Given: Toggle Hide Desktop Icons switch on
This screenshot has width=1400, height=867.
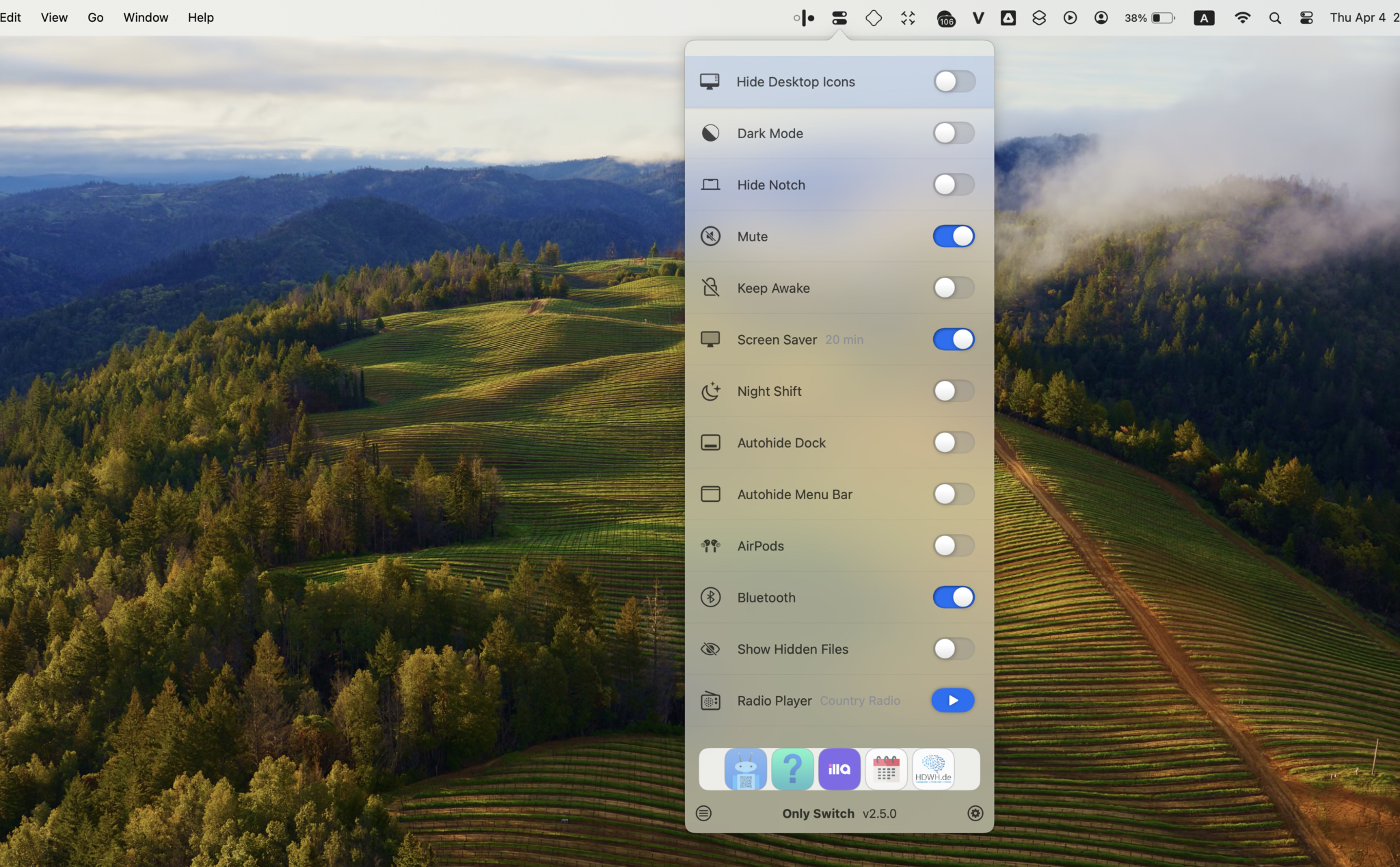Looking at the screenshot, I should pos(954,81).
